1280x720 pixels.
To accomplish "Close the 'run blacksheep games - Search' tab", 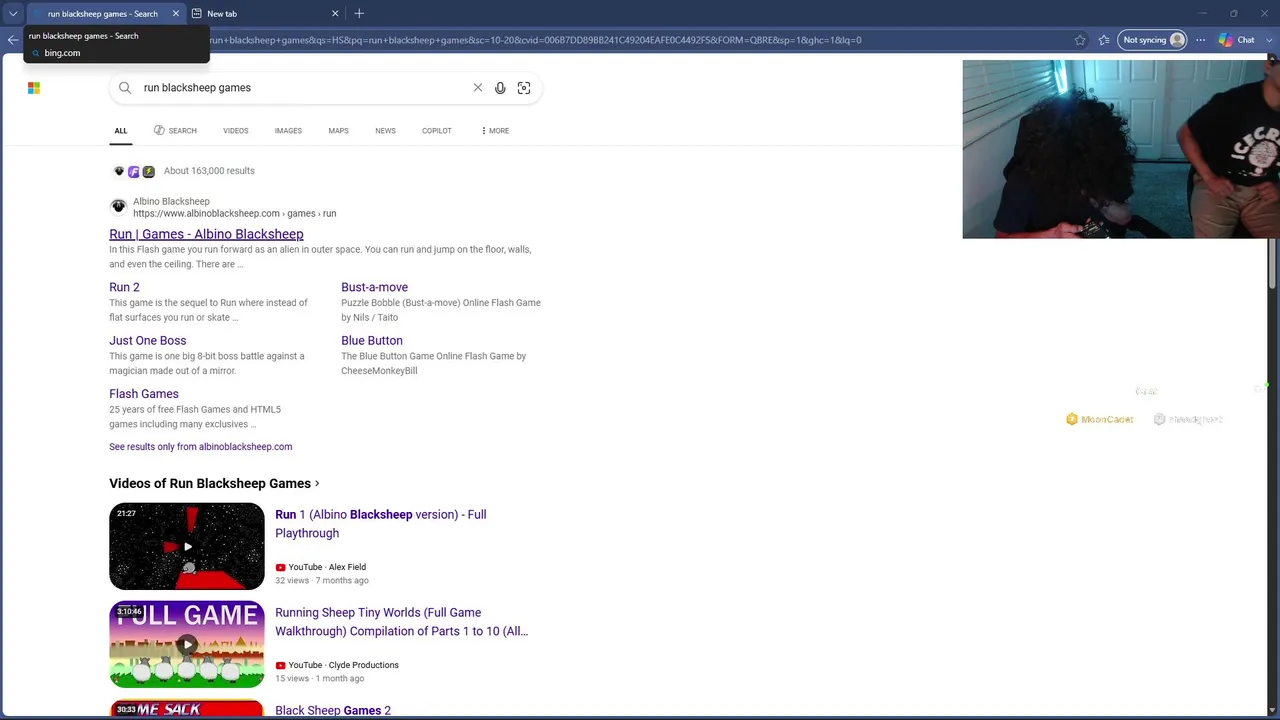I will point(176,14).
